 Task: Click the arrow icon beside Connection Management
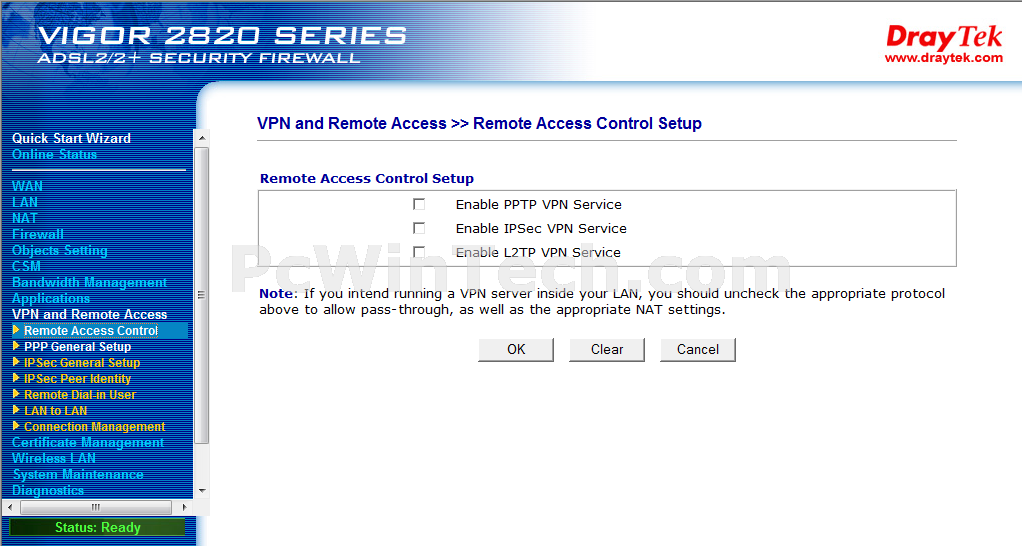click(16, 426)
